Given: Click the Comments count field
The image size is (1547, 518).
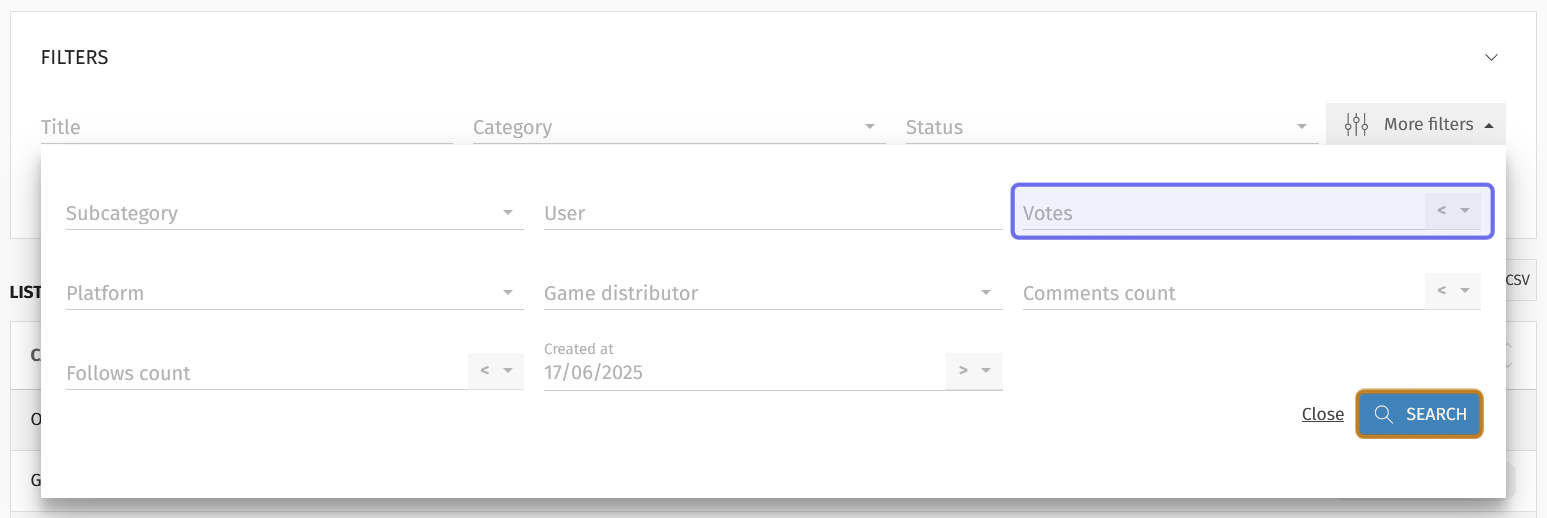Looking at the screenshot, I should (1223, 293).
